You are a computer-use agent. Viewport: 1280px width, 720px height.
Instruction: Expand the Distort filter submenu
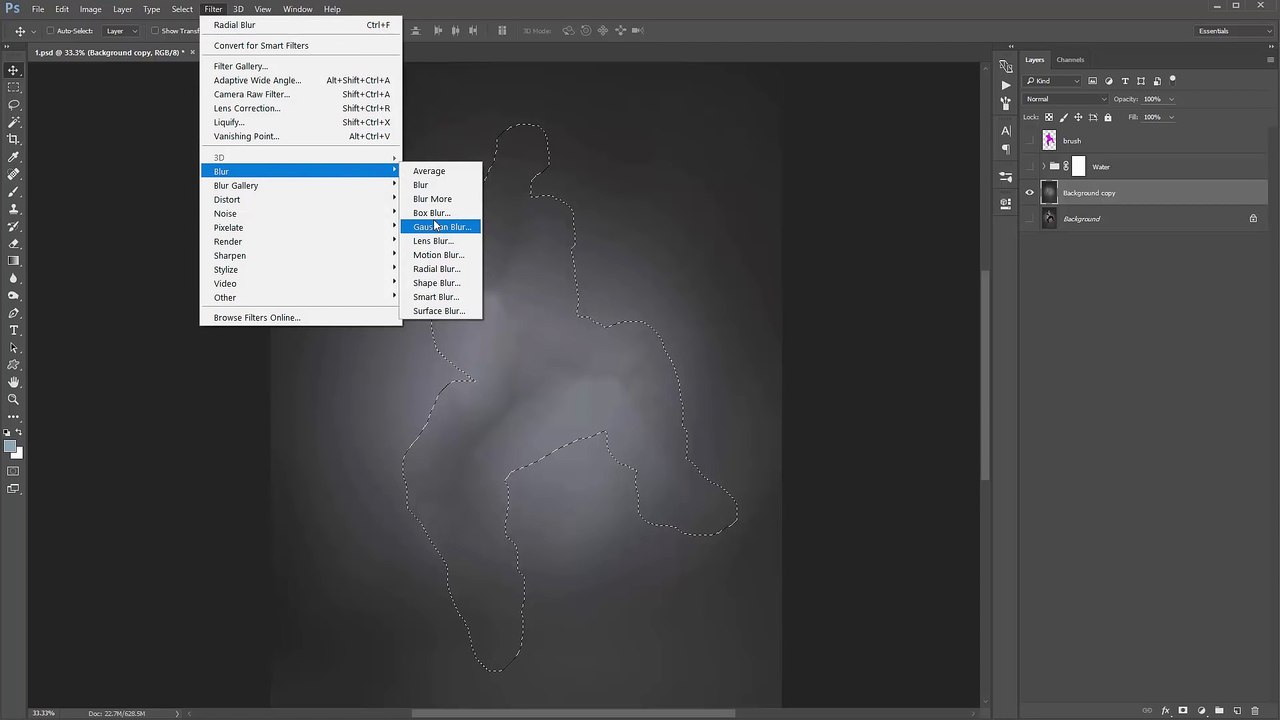click(x=300, y=199)
